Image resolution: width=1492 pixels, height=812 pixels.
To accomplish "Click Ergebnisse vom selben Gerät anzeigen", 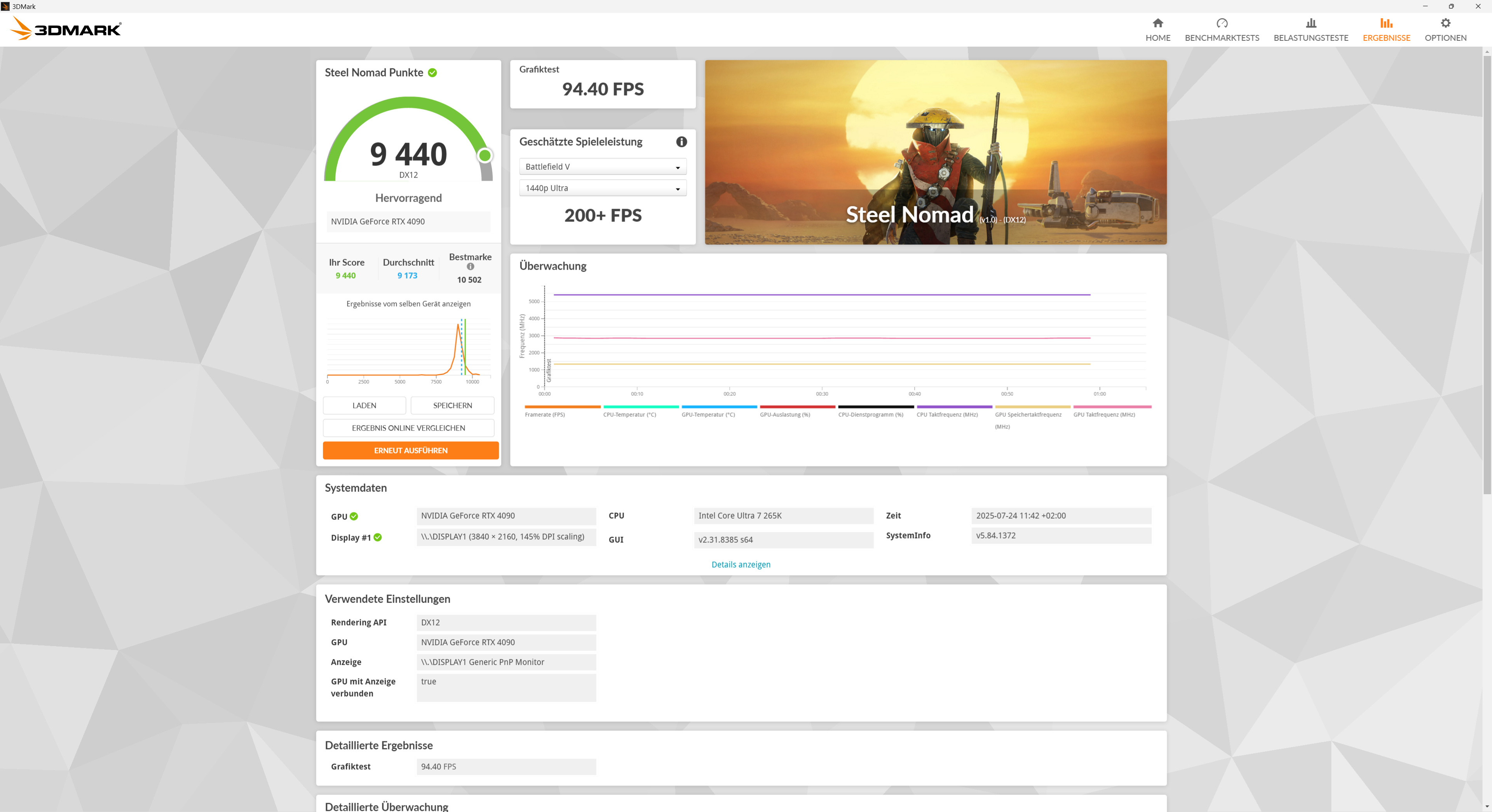I will (408, 304).
